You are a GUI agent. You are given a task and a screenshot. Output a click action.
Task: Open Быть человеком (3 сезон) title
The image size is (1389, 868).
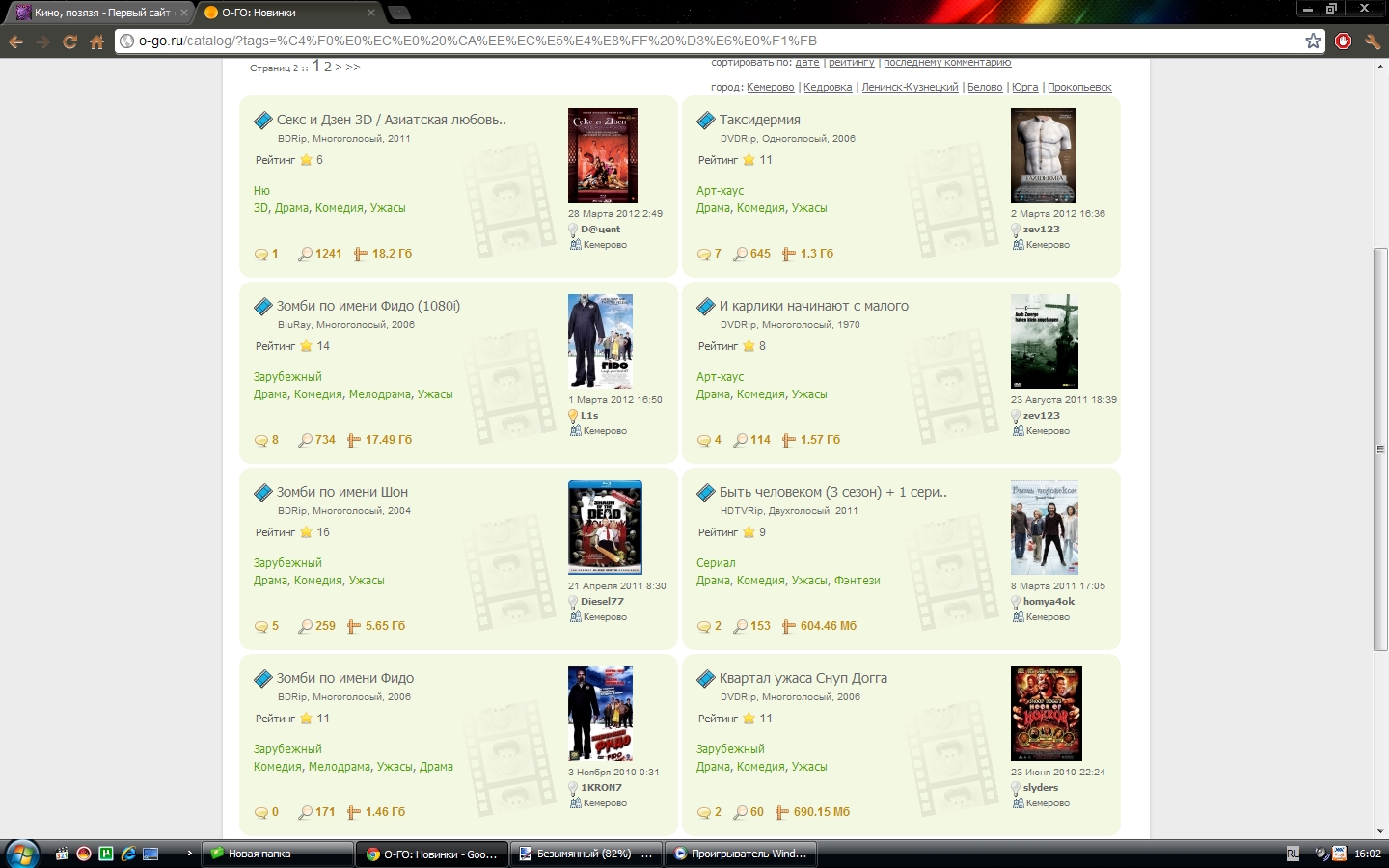[x=833, y=493]
